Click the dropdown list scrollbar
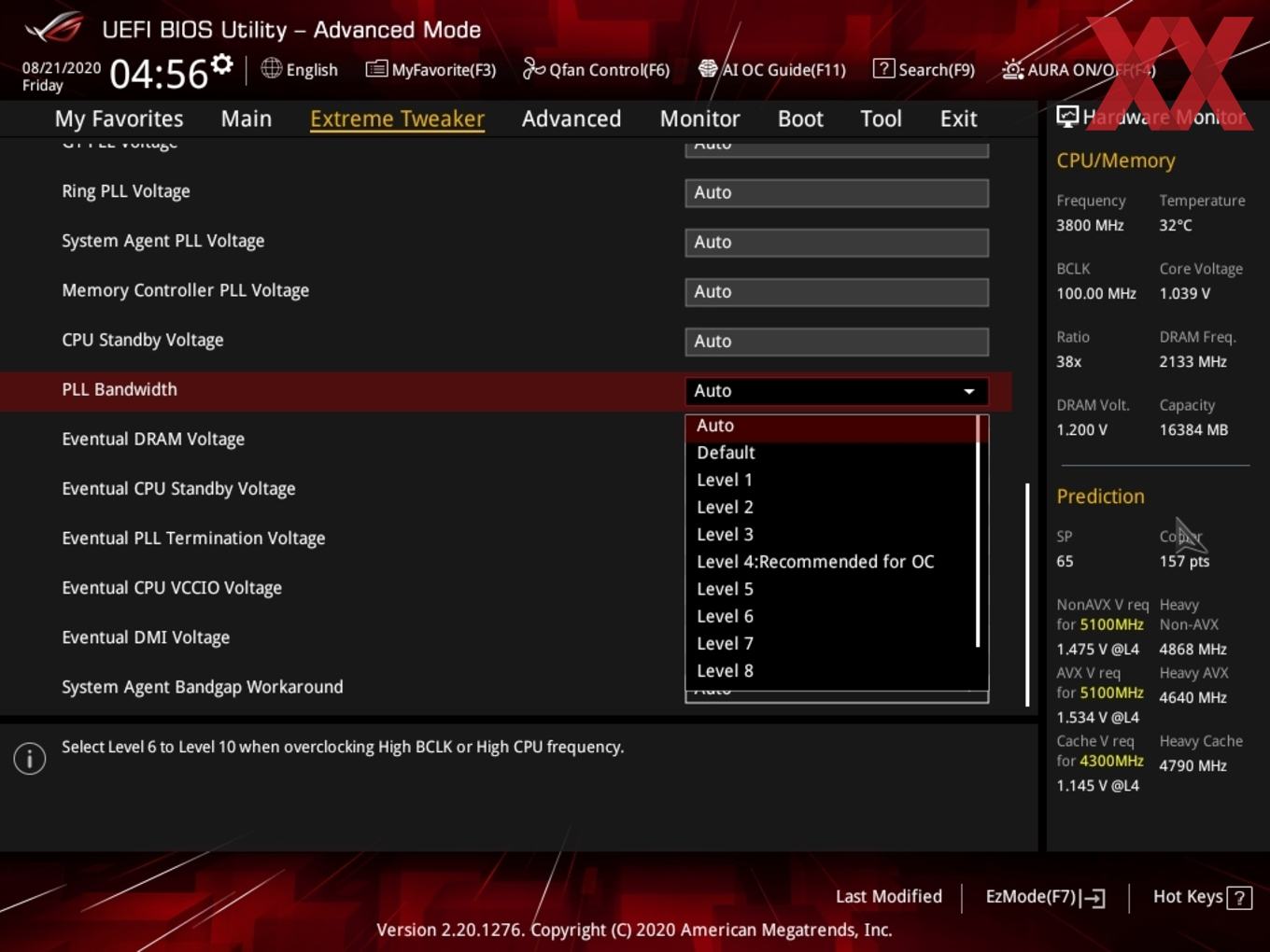Screen dimensions: 1270x952 [978, 530]
